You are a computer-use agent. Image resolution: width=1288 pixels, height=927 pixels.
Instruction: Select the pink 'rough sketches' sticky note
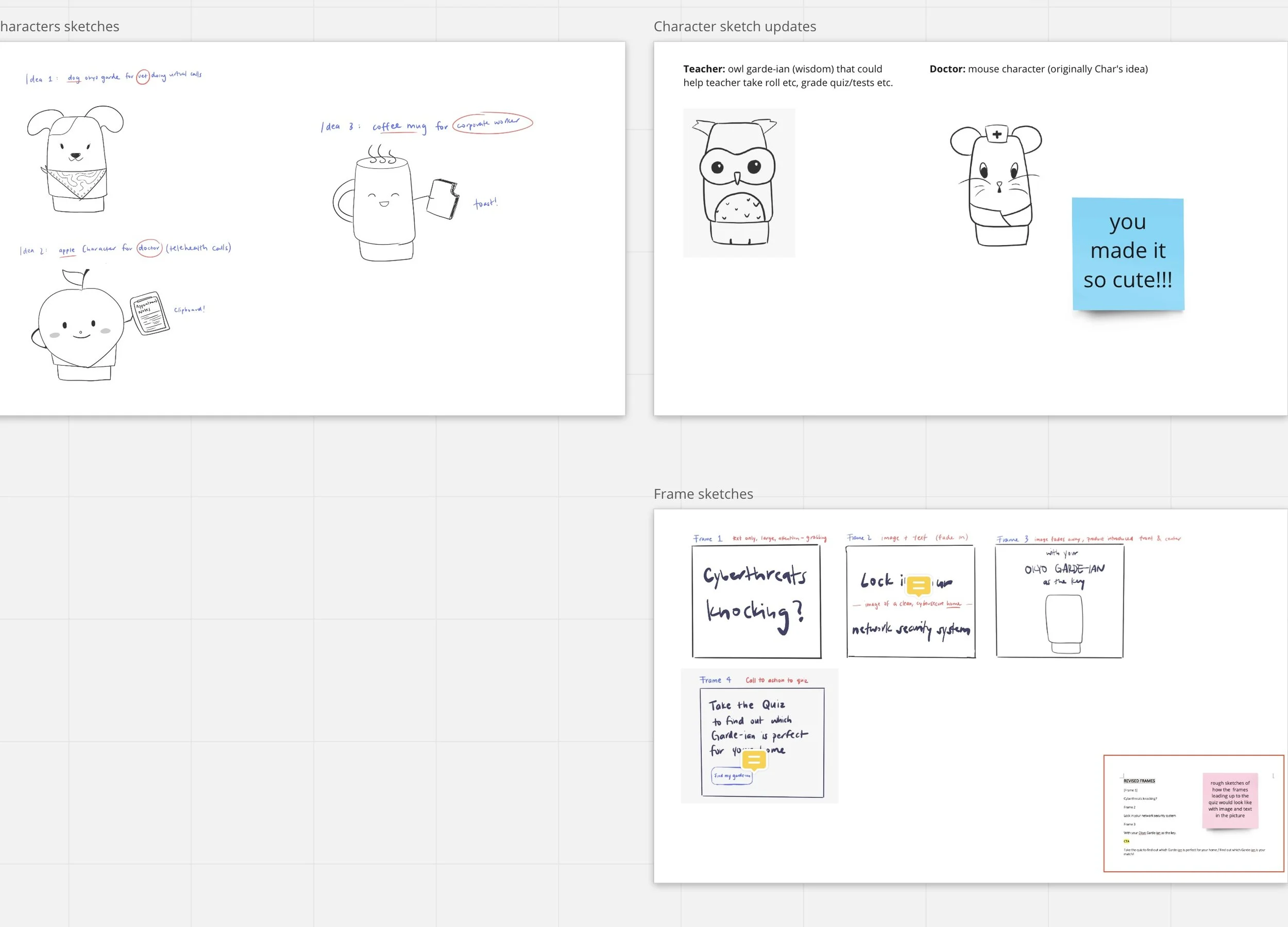[x=1230, y=800]
